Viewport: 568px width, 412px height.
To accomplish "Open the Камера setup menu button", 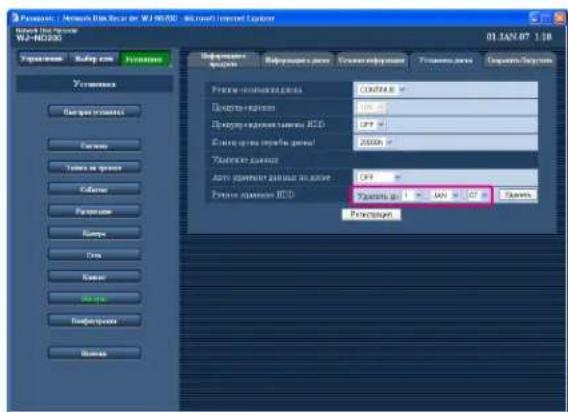I will (x=94, y=233).
